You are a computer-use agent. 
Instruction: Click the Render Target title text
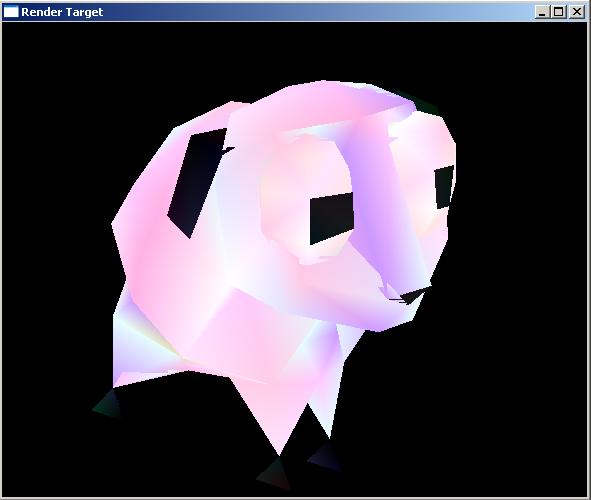click(x=62, y=12)
